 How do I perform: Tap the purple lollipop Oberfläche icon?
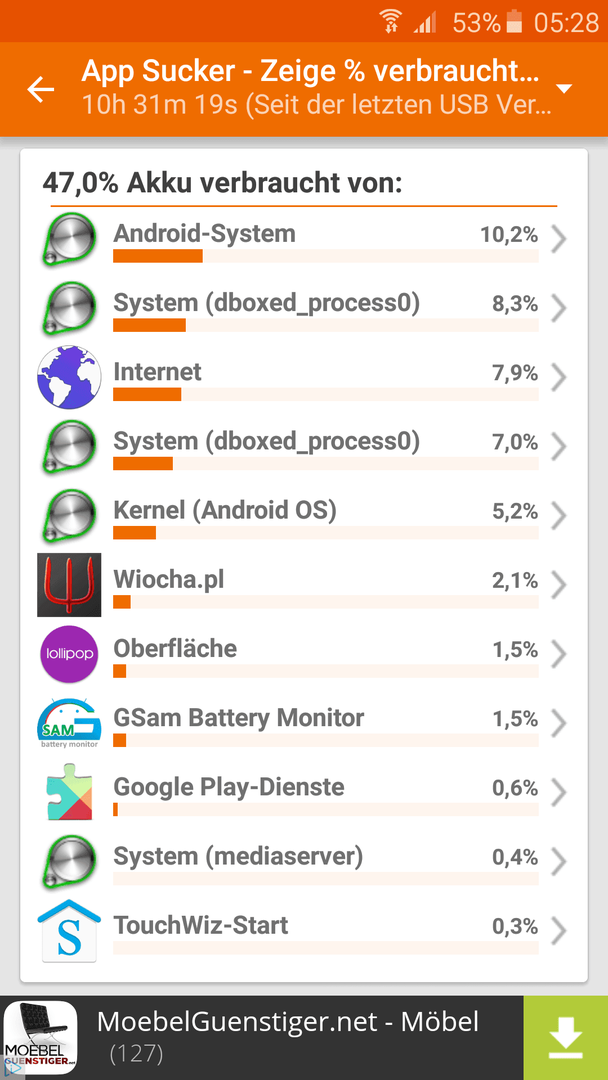[x=69, y=653]
